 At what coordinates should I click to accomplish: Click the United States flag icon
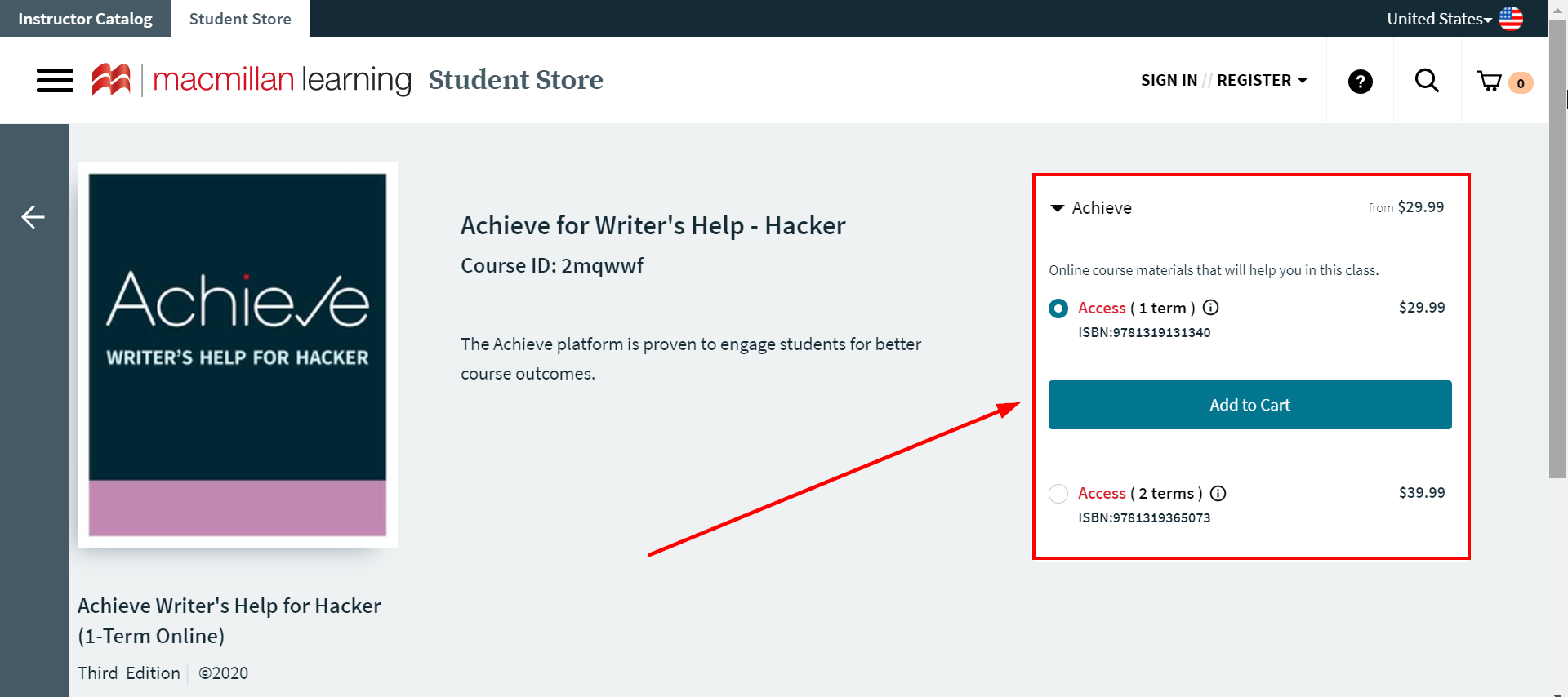pyautogui.click(x=1510, y=18)
